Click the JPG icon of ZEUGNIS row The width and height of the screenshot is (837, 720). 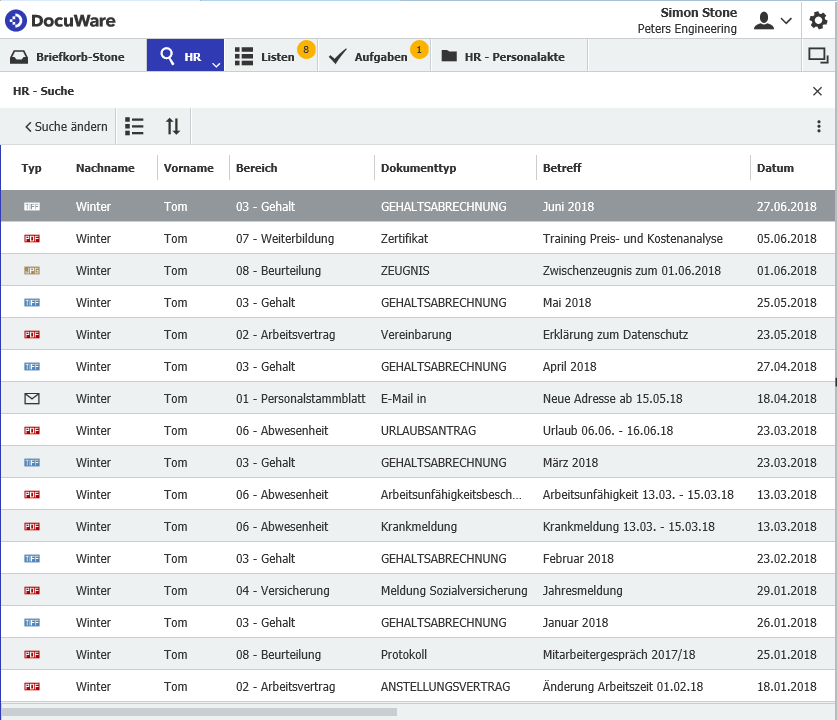(x=32, y=271)
